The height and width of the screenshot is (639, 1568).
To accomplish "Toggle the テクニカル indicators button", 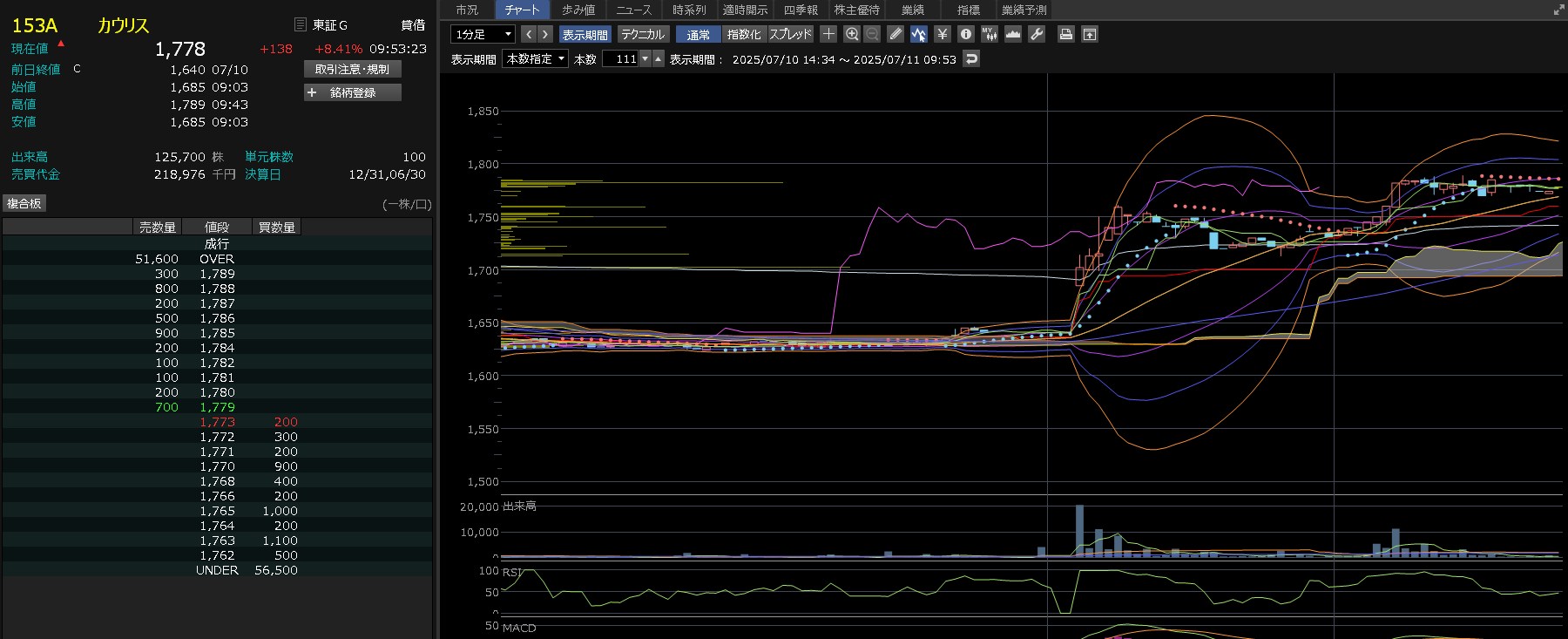I will (x=643, y=34).
